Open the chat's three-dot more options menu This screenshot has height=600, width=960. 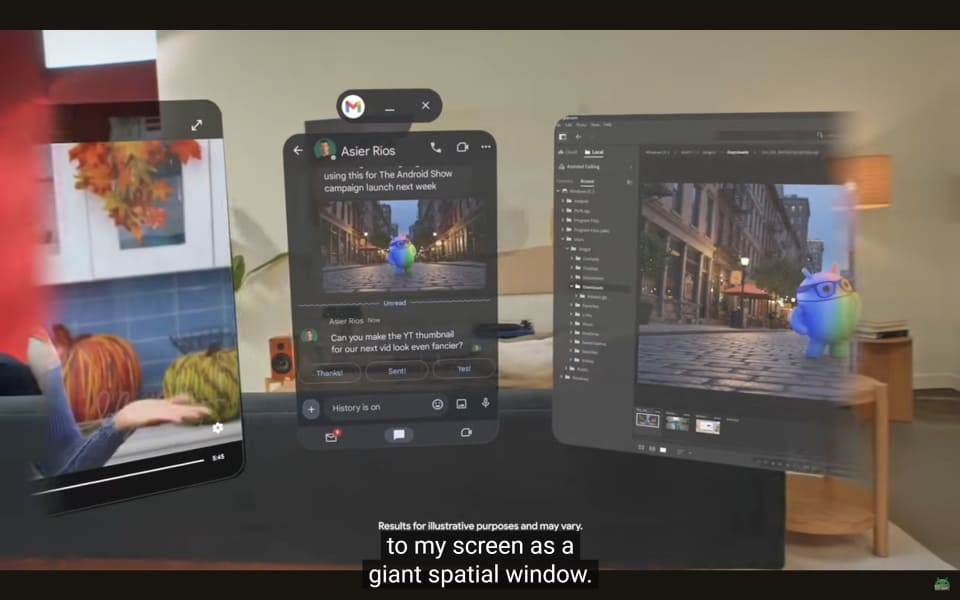[x=486, y=147]
